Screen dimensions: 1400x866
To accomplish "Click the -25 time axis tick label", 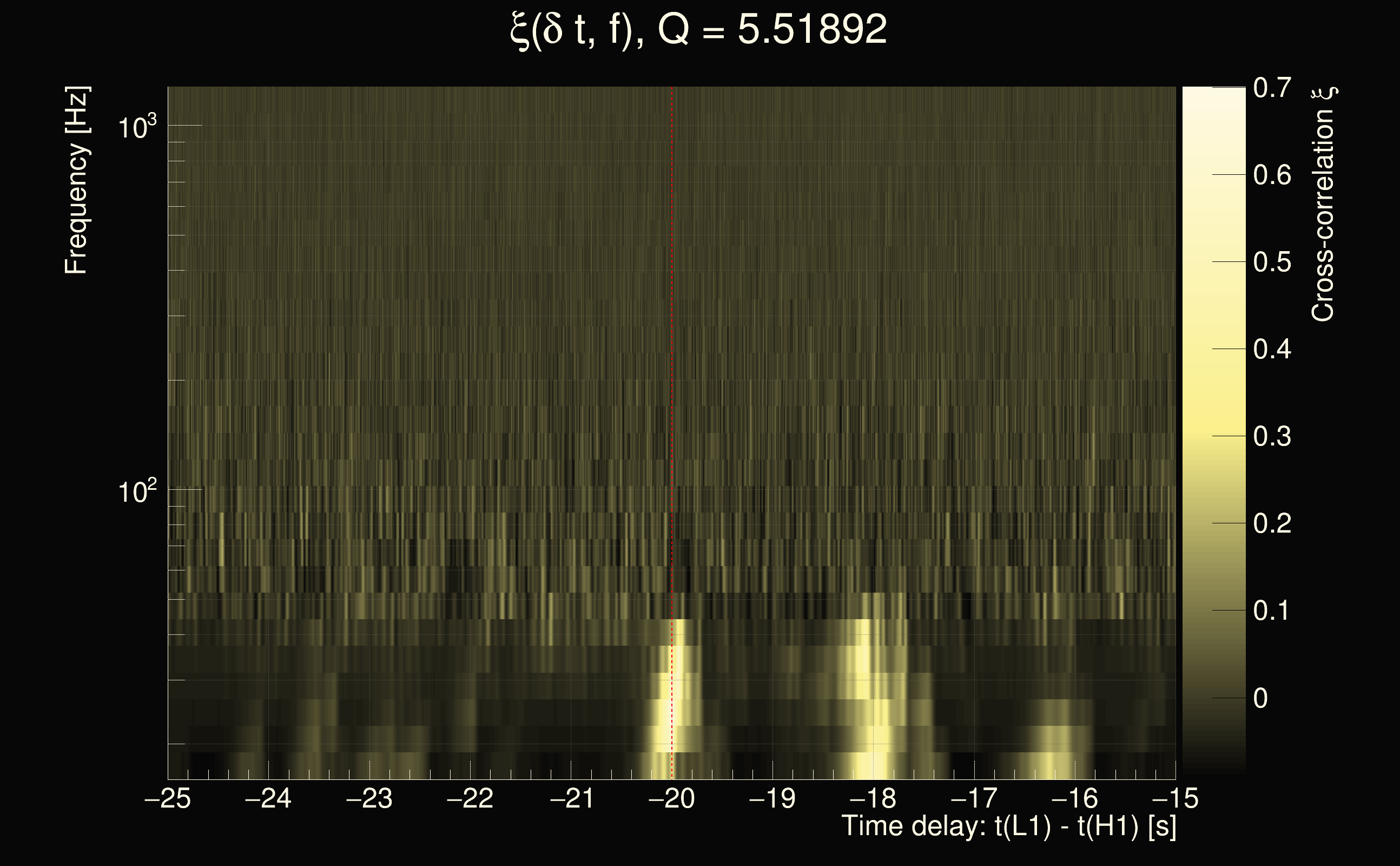I will 168,798.
